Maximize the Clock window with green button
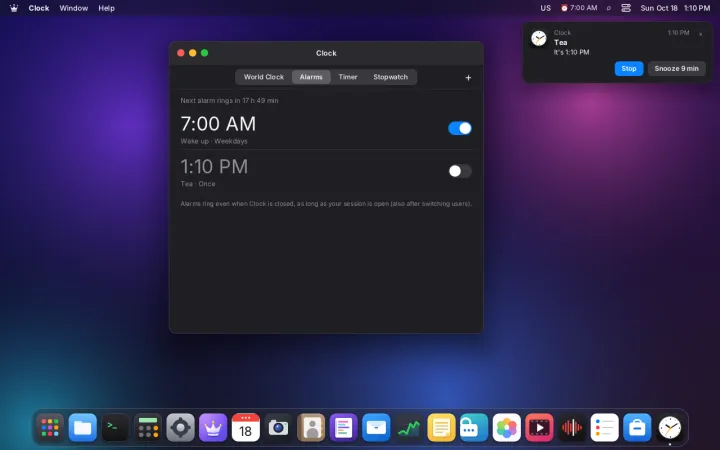The image size is (720, 450). click(205, 53)
